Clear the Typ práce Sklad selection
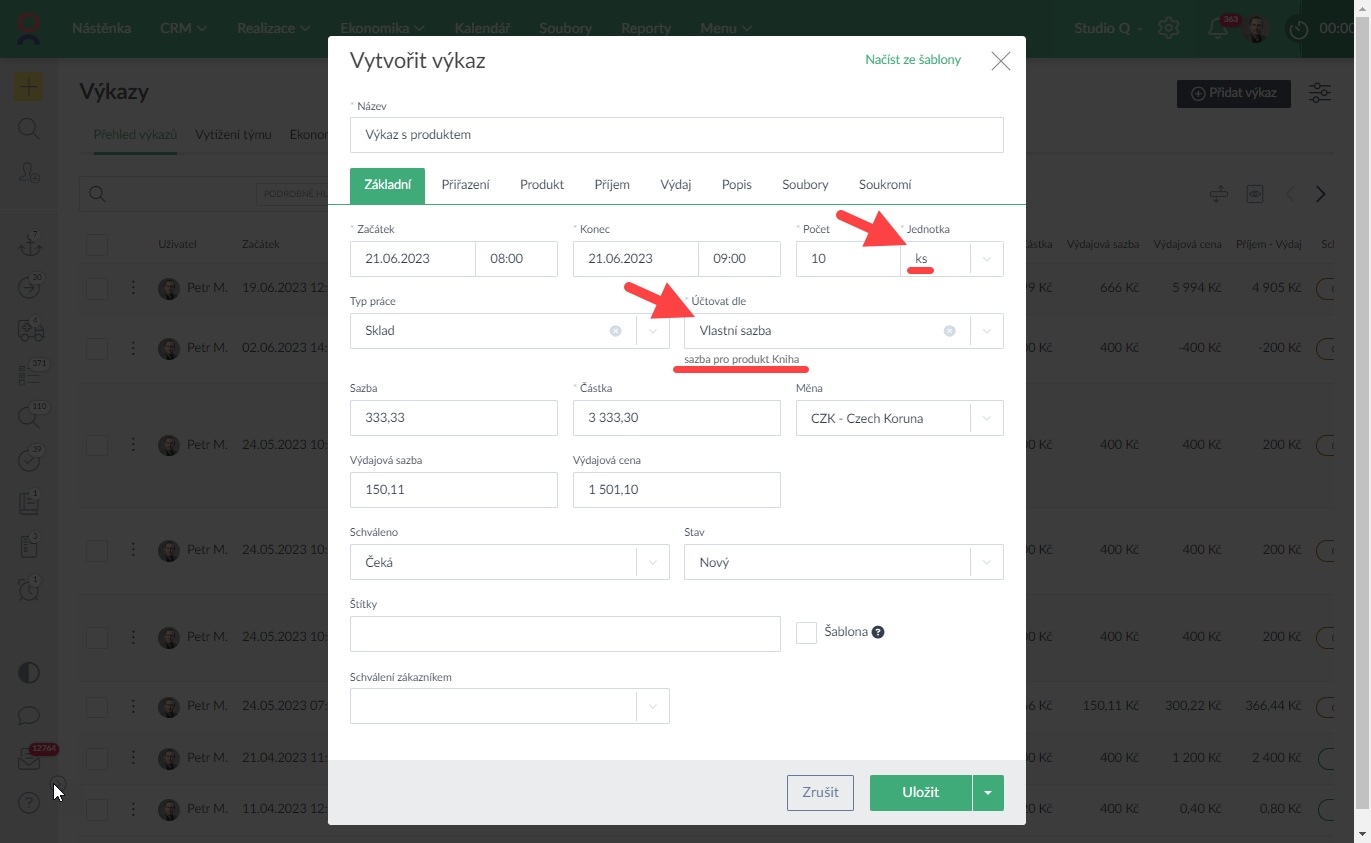This screenshot has width=1371, height=843. click(x=615, y=331)
